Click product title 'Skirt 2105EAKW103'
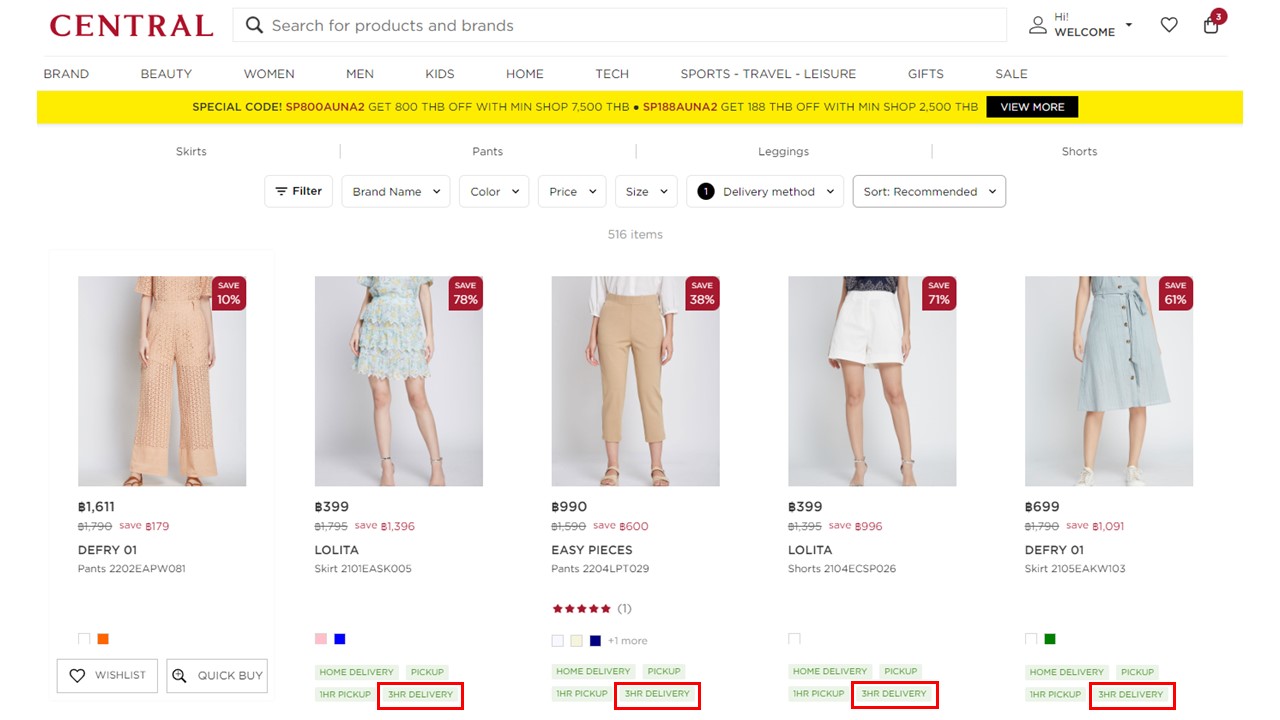 point(1075,569)
